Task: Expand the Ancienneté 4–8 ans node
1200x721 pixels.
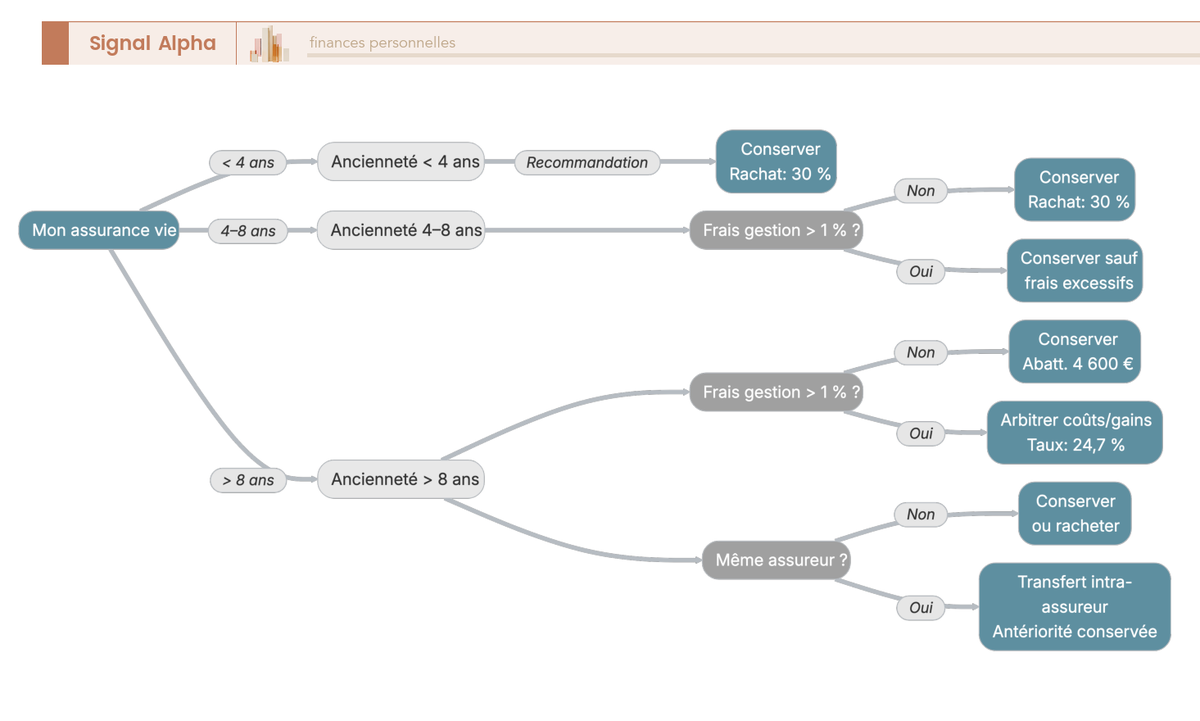Action: click(401, 231)
